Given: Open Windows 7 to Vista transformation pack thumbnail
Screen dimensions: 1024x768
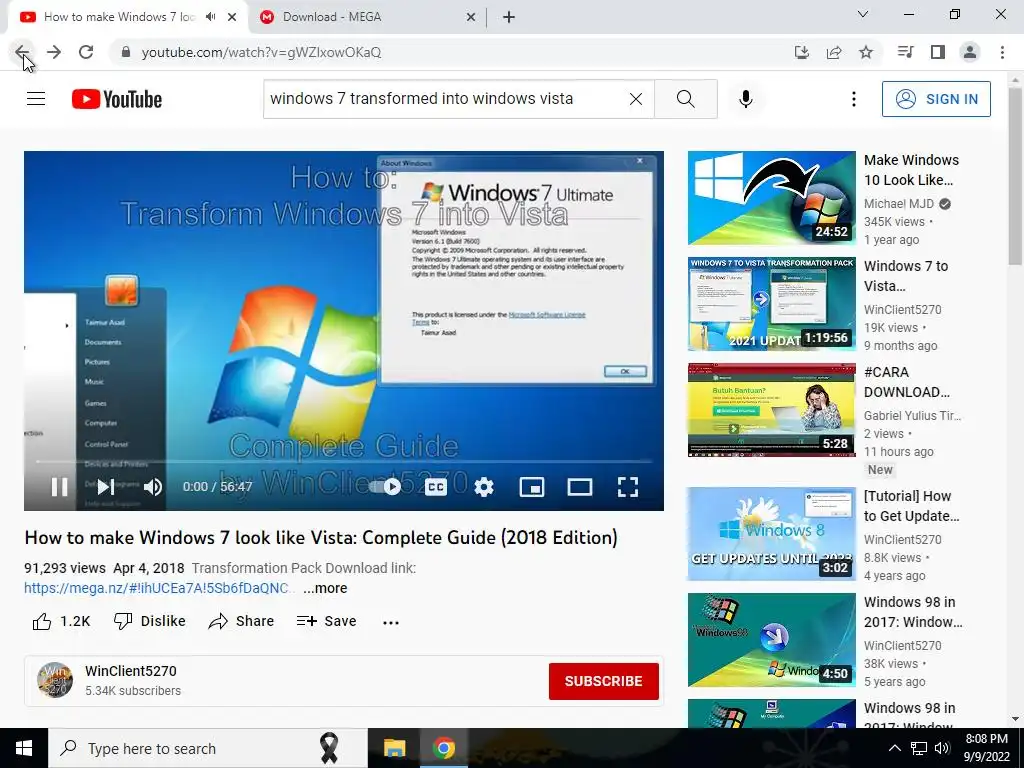Looking at the screenshot, I should point(771,304).
